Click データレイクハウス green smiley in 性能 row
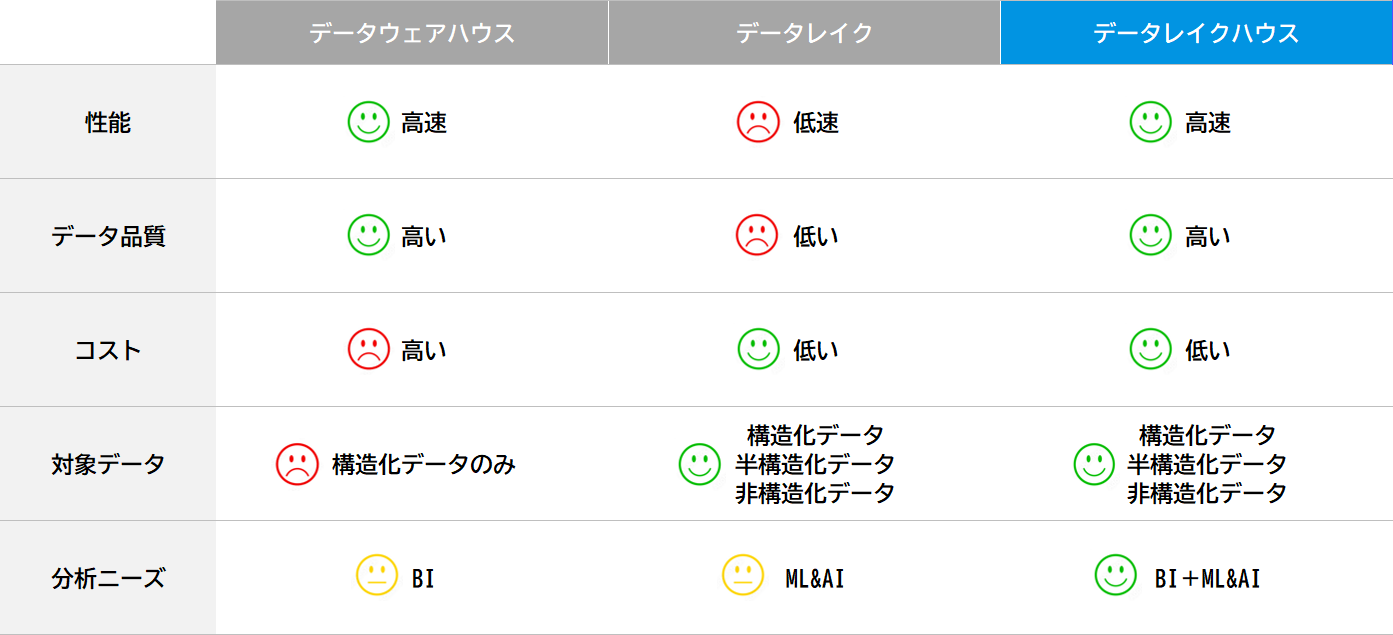 [1150, 122]
